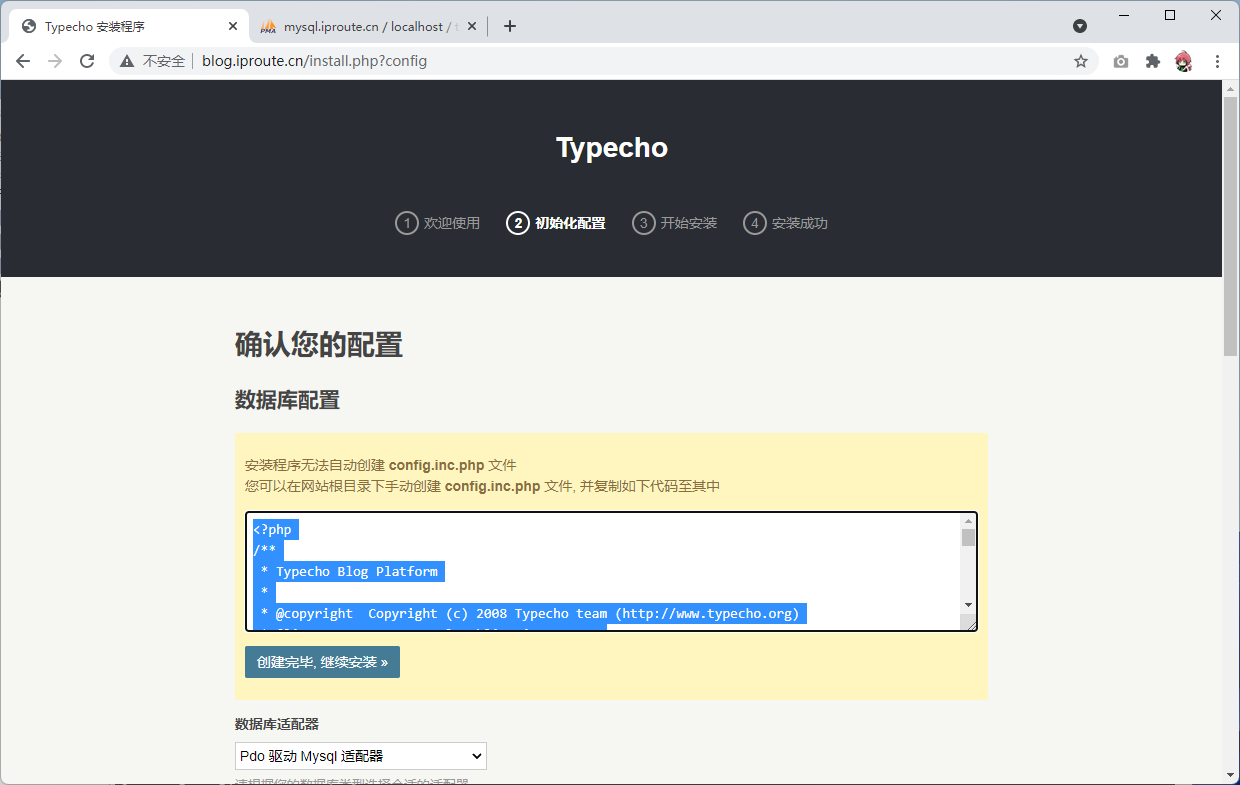
Task: Close the mysql.iproute.cn phpMyAdmin tab
Action: coord(472,26)
